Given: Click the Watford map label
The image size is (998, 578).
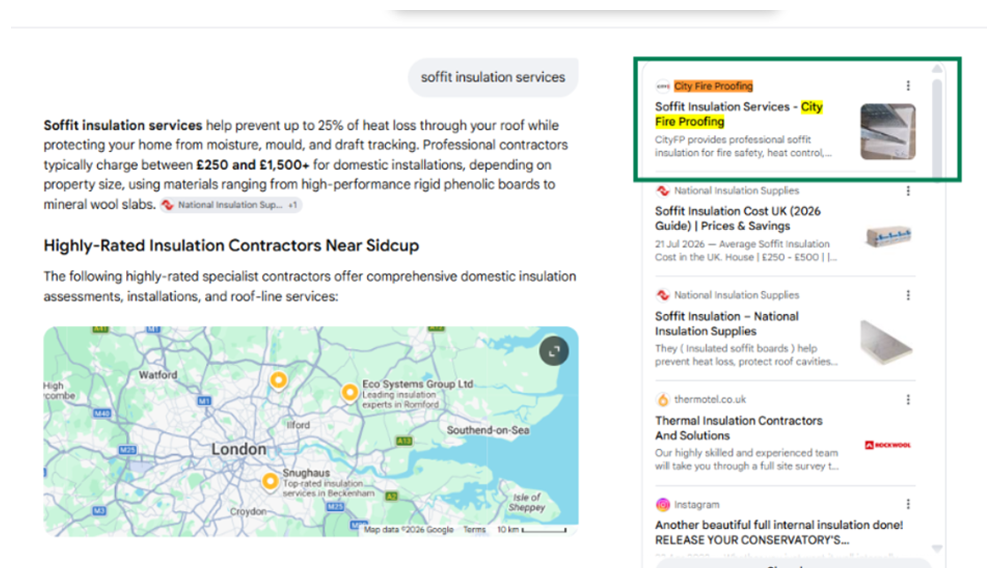Looking at the screenshot, I should (x=158, y=375).
